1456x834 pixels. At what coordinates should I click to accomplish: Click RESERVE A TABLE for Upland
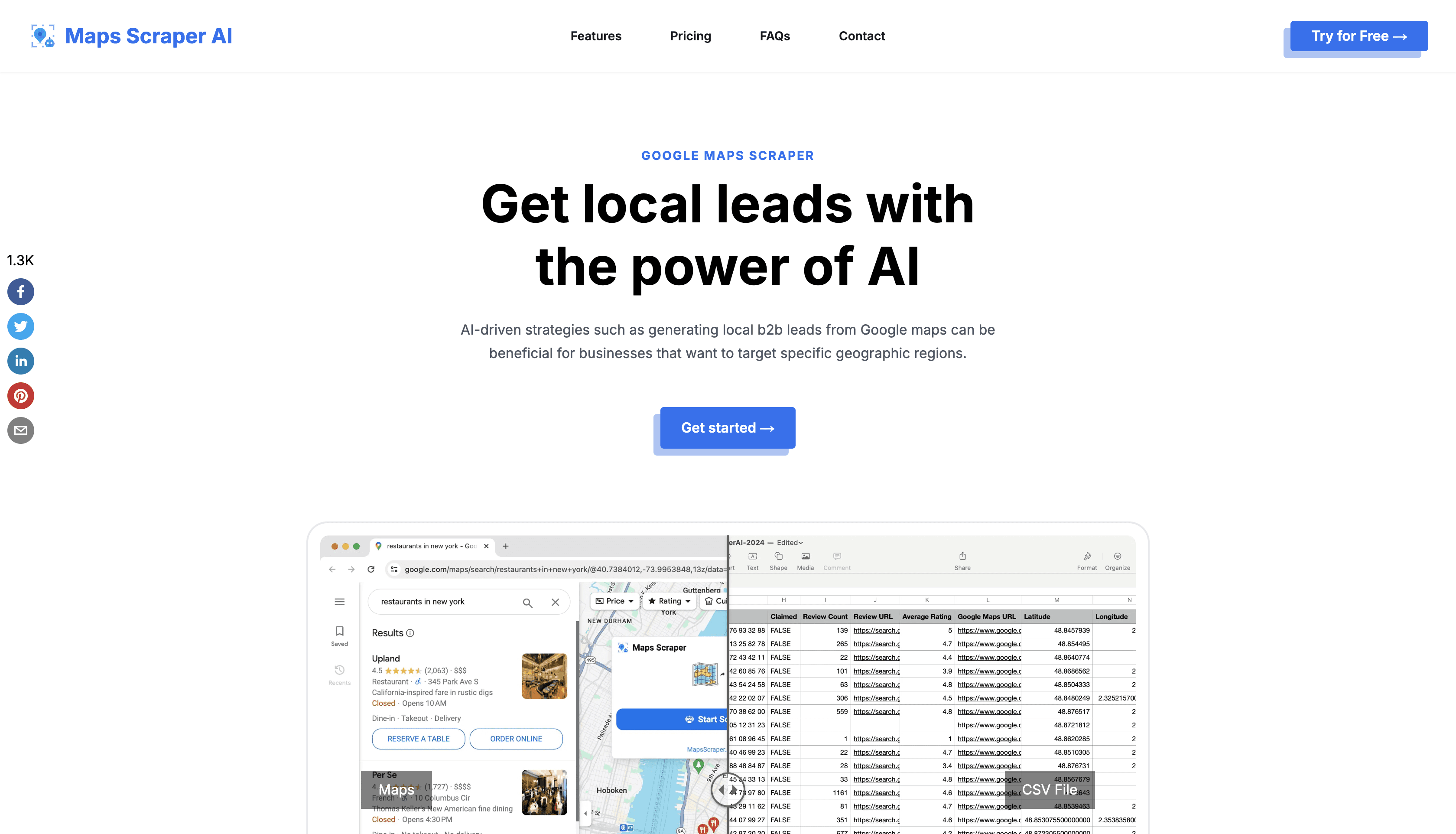click(419, 739)
